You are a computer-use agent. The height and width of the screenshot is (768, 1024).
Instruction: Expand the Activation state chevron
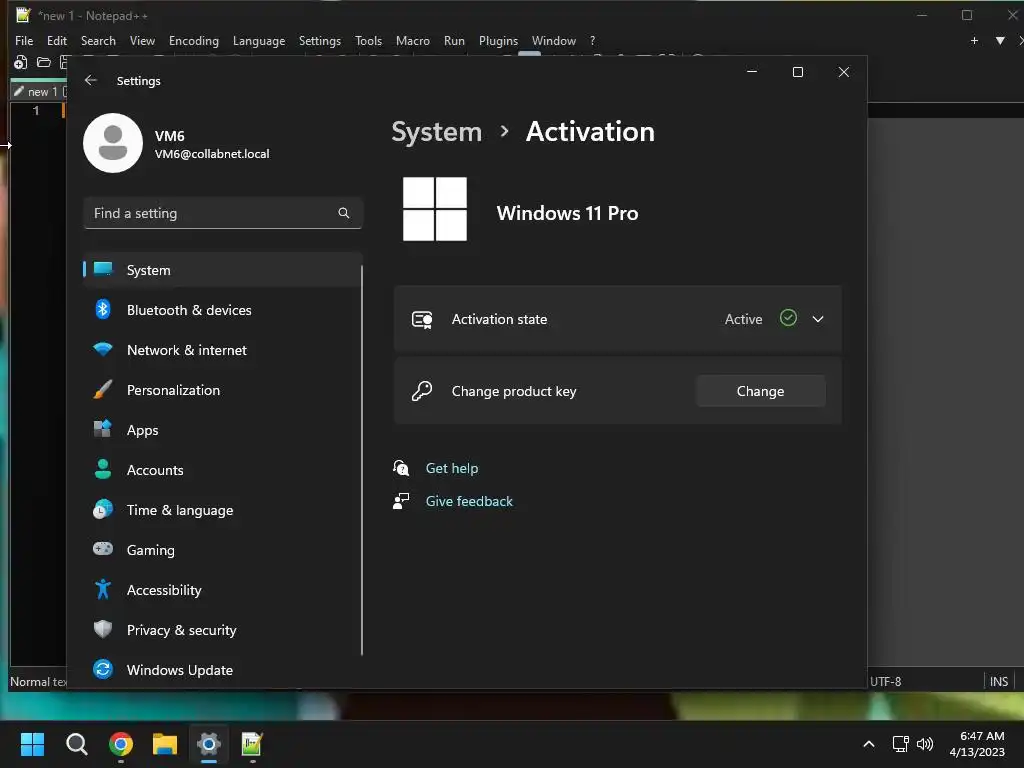(x=818, y=319)
